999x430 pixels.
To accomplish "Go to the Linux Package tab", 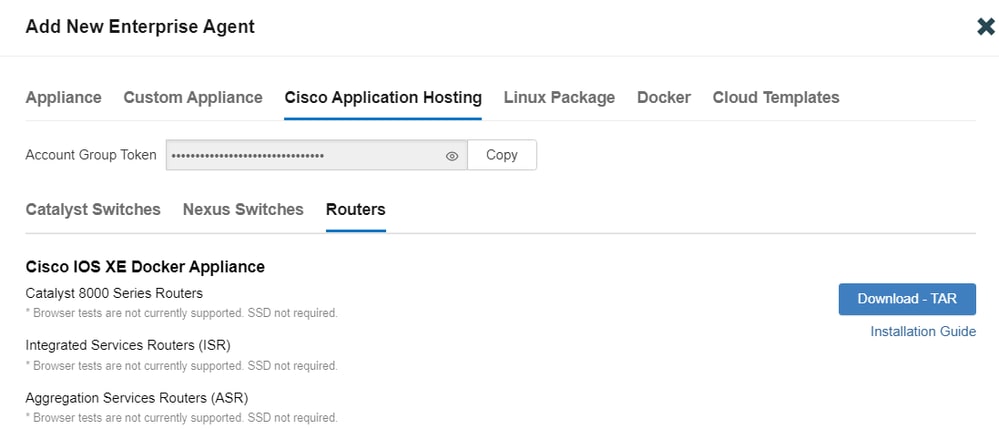I will pyautogui.click(x=559, y=97).
